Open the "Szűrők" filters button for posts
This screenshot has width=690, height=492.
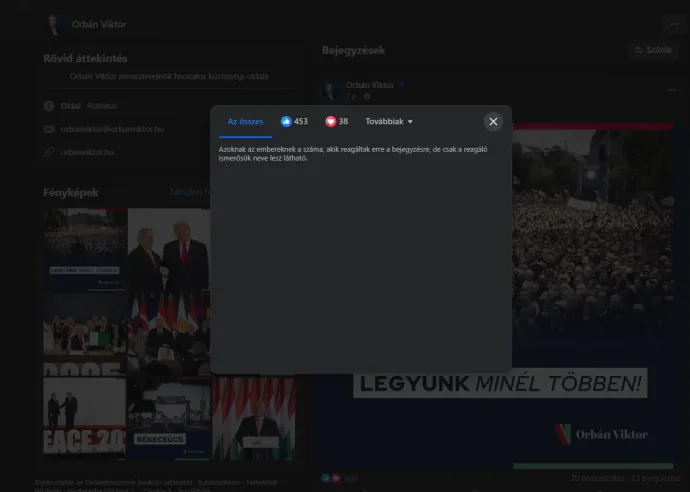pyautogui.click(x=653, y=50)
